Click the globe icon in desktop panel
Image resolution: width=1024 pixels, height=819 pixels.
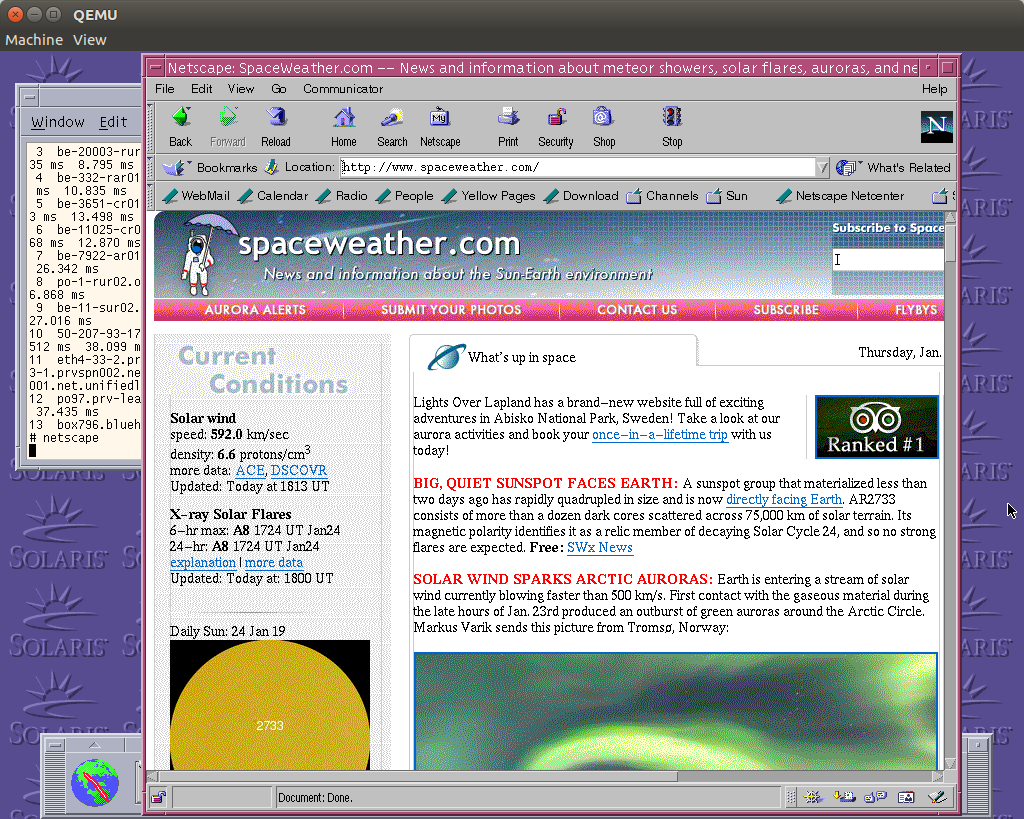[95, 782]
